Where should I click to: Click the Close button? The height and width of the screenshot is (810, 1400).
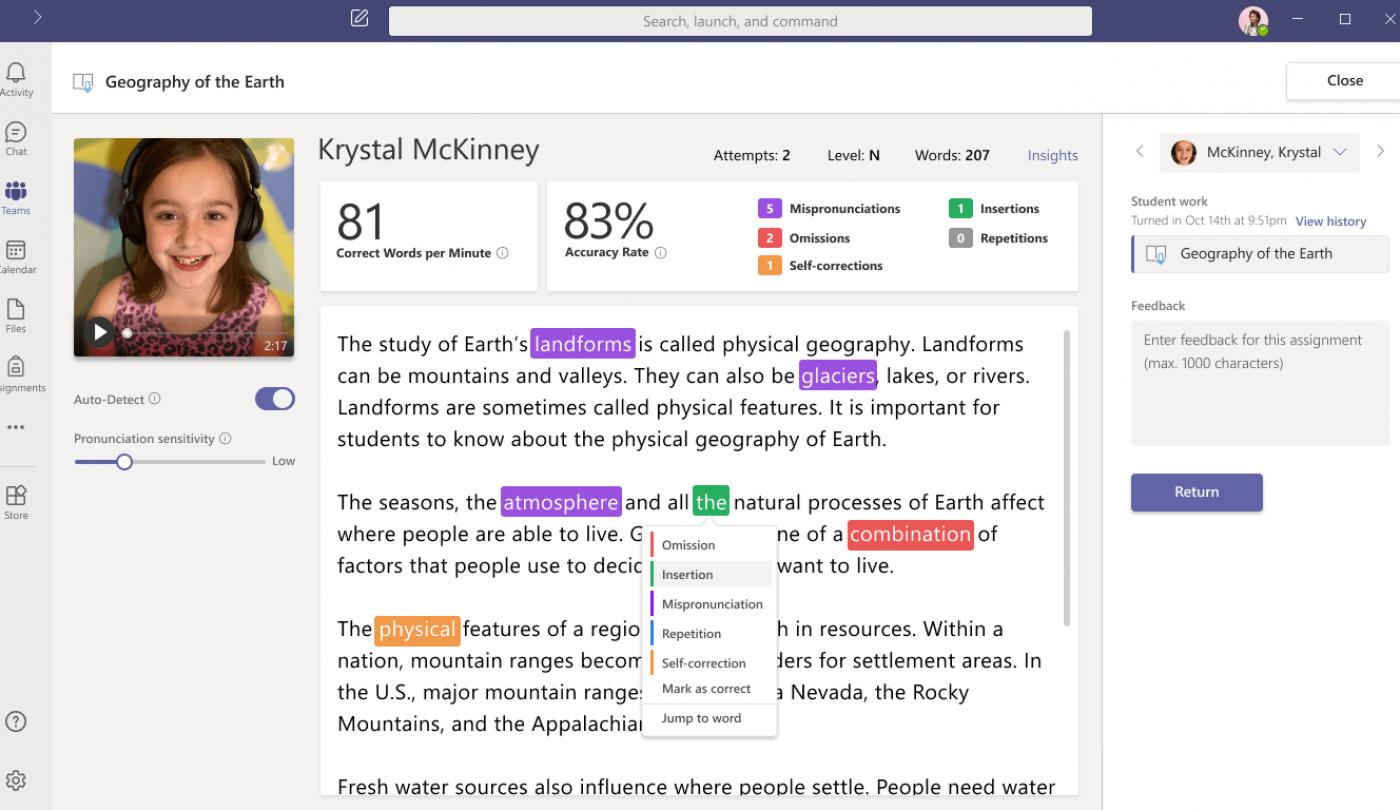1345,81
